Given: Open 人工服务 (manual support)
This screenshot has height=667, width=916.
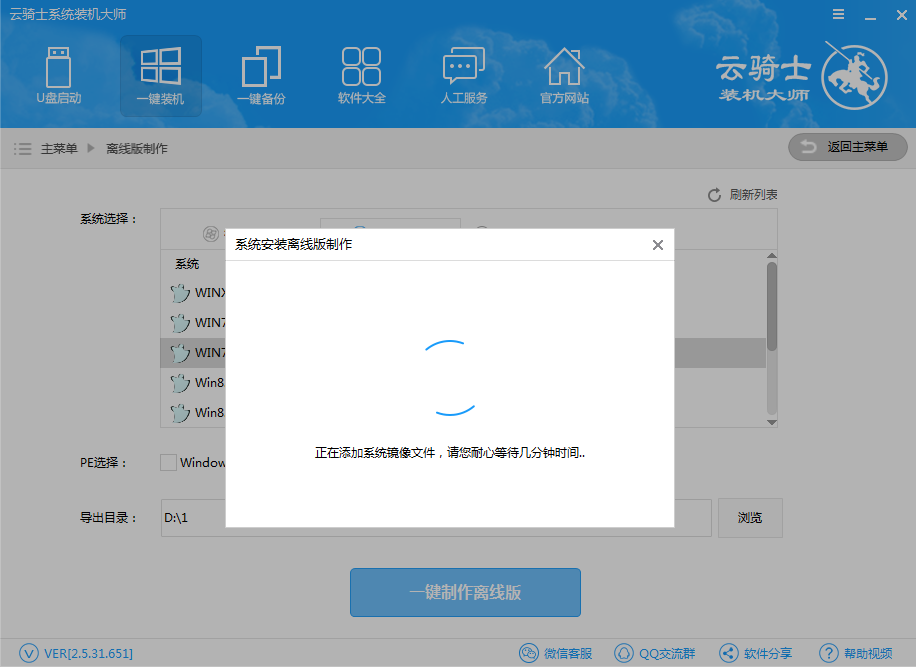Looking at the screenshot, I should [x=463, y=76].
